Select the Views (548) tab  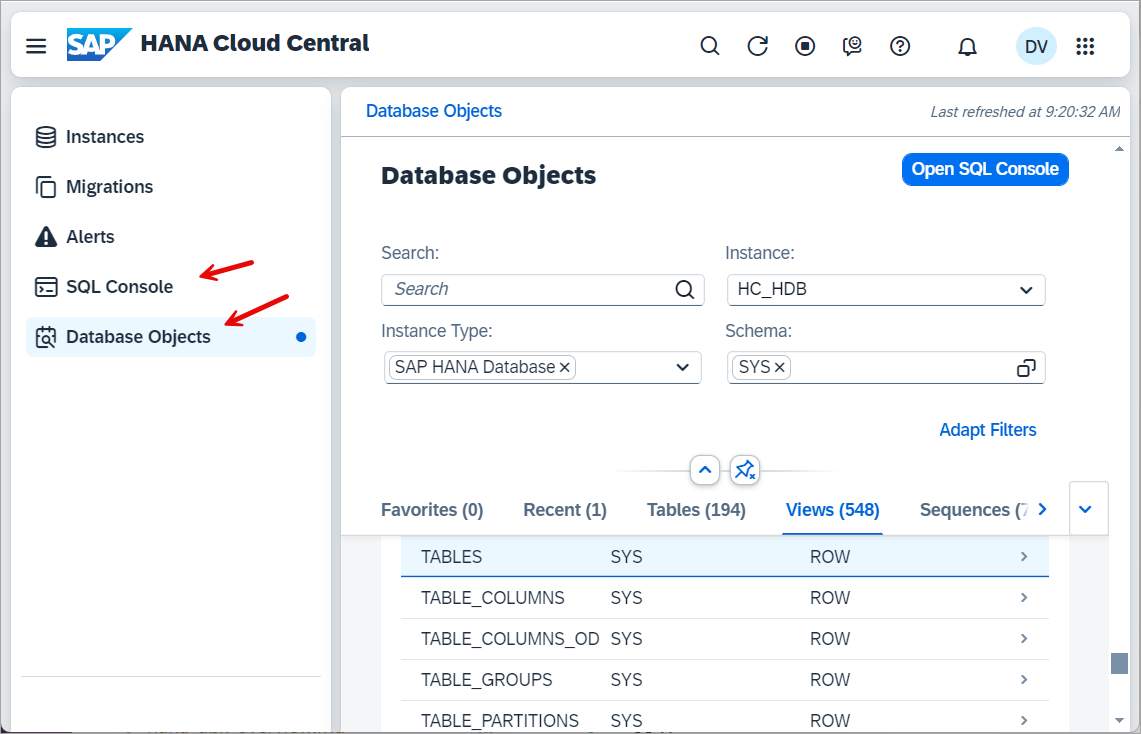tap(832, 510)
